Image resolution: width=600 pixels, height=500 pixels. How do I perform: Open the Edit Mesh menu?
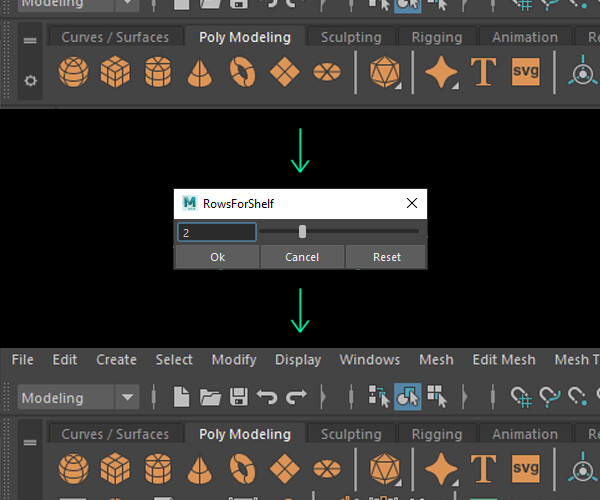click(504, 360)
